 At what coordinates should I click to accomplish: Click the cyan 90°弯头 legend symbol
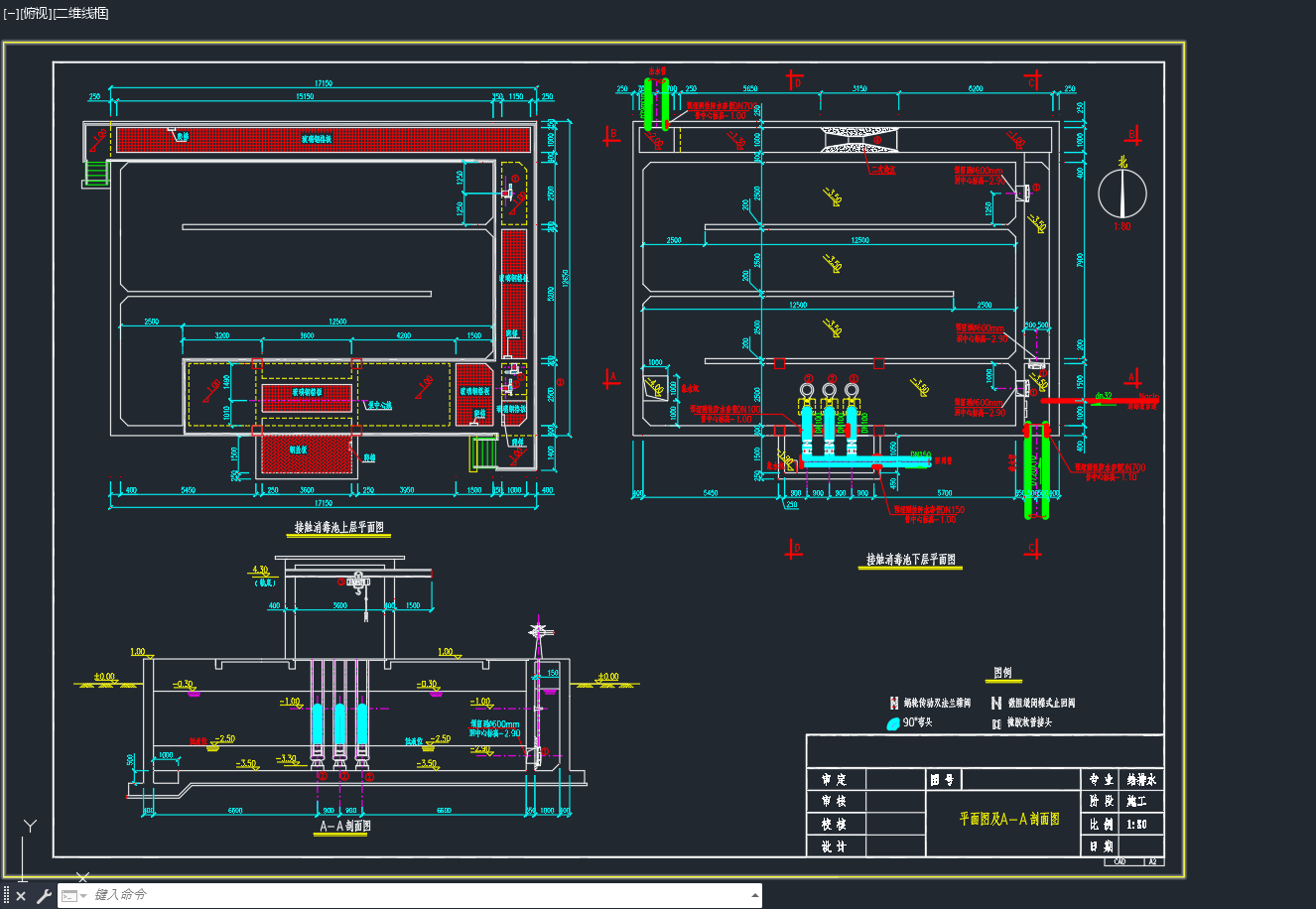[893, 724]
